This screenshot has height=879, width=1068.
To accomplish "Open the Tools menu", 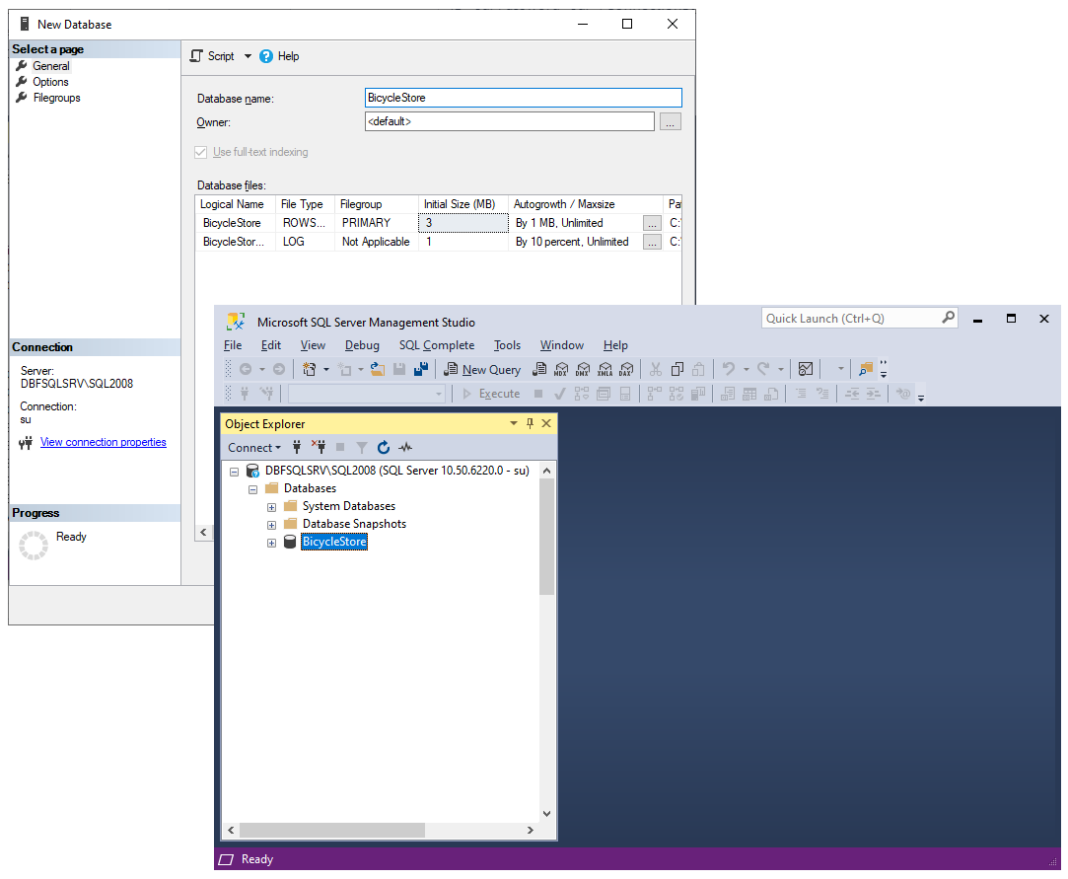I will (x=507, y=345).
